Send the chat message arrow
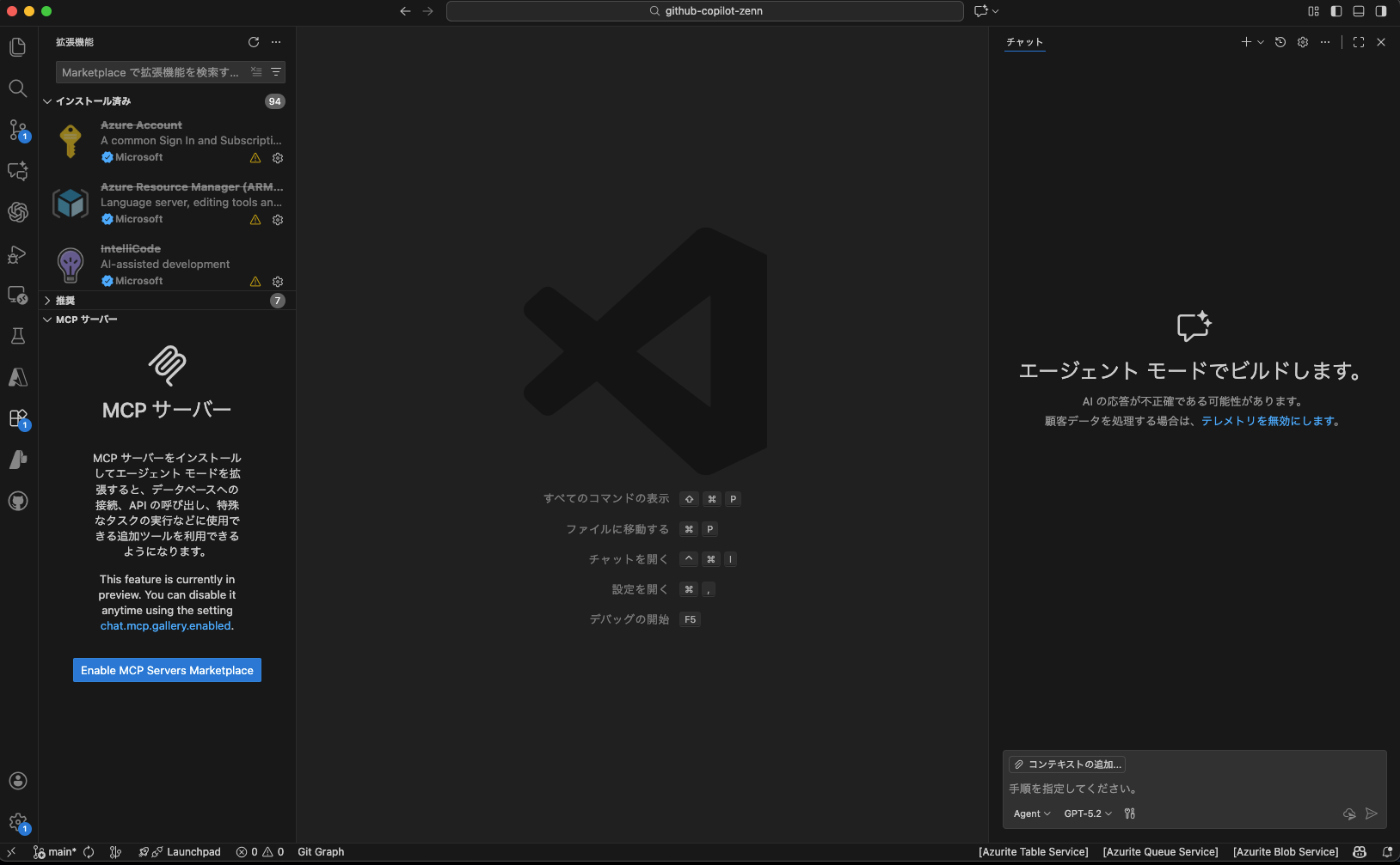Screen dimensions: 1400x865 tap(1371, 814)
